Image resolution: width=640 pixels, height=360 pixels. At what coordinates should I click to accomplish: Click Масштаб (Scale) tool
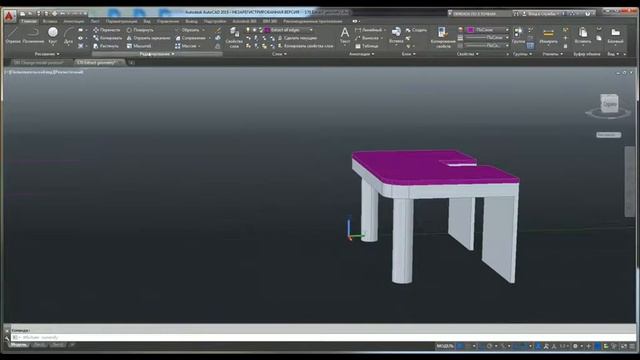(139, 46)
